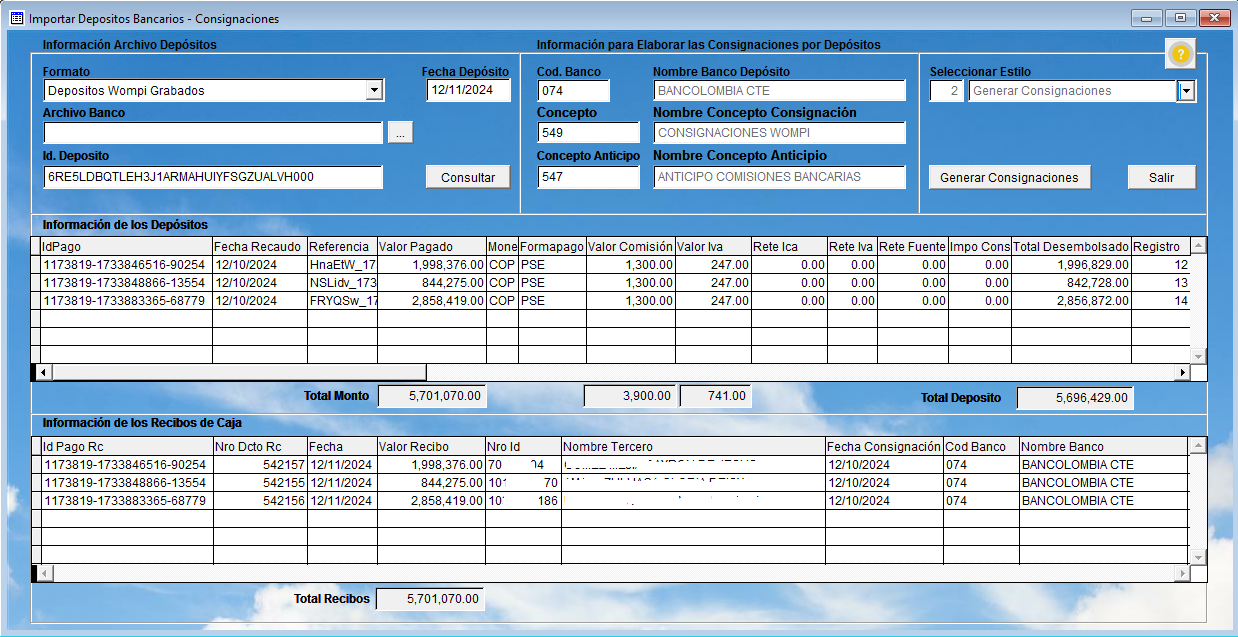Screen dimensions: 1238x637
Task: Click the Valor Pagado column header
Action: coord(431,246)
